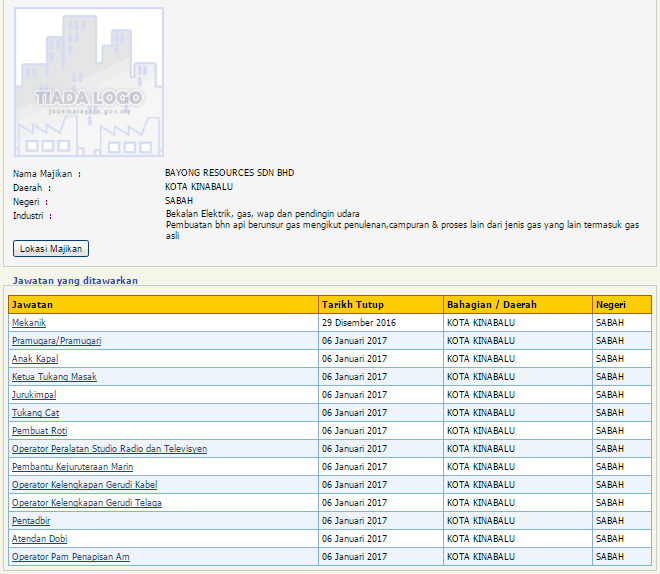Click SABAH in the Atendan Dobi row
Screen dimensions: 660x574
pos(610,539)
